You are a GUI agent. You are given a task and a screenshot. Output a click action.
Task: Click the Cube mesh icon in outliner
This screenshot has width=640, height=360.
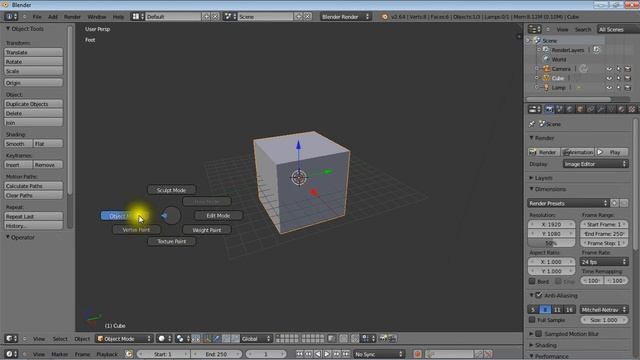547,78
